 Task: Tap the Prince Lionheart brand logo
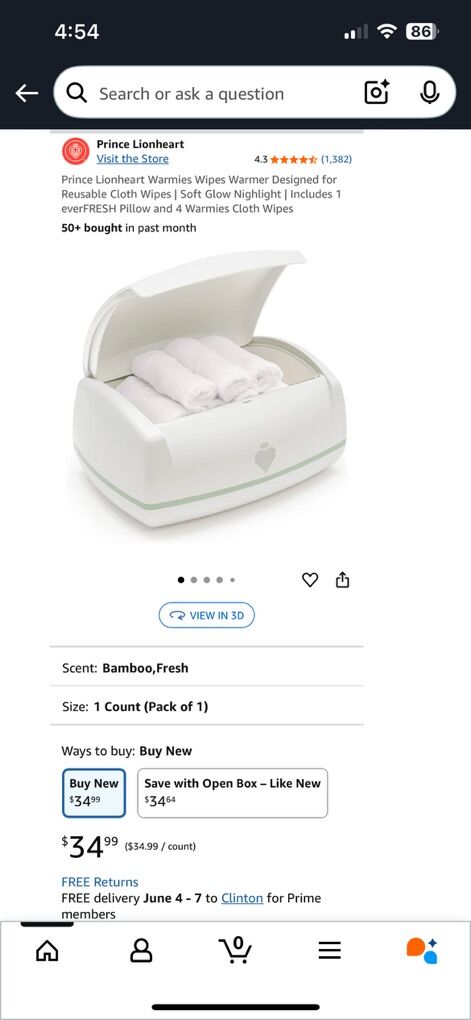pos(75,152)
